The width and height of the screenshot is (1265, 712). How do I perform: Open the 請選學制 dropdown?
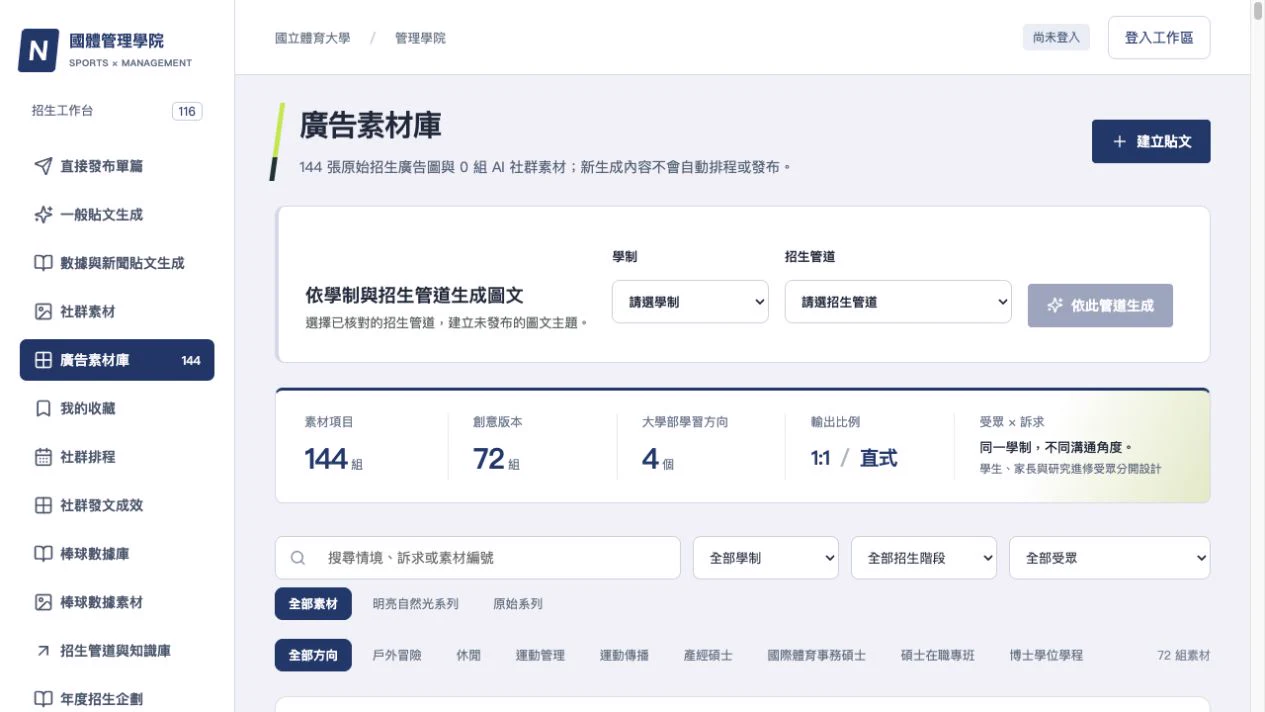[690, 302]
